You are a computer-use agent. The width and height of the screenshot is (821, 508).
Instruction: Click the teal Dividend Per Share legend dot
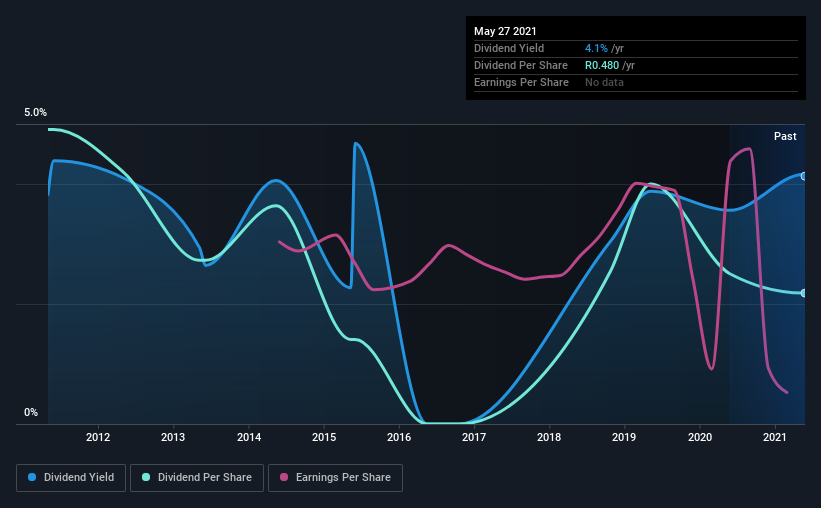[146, 477]
